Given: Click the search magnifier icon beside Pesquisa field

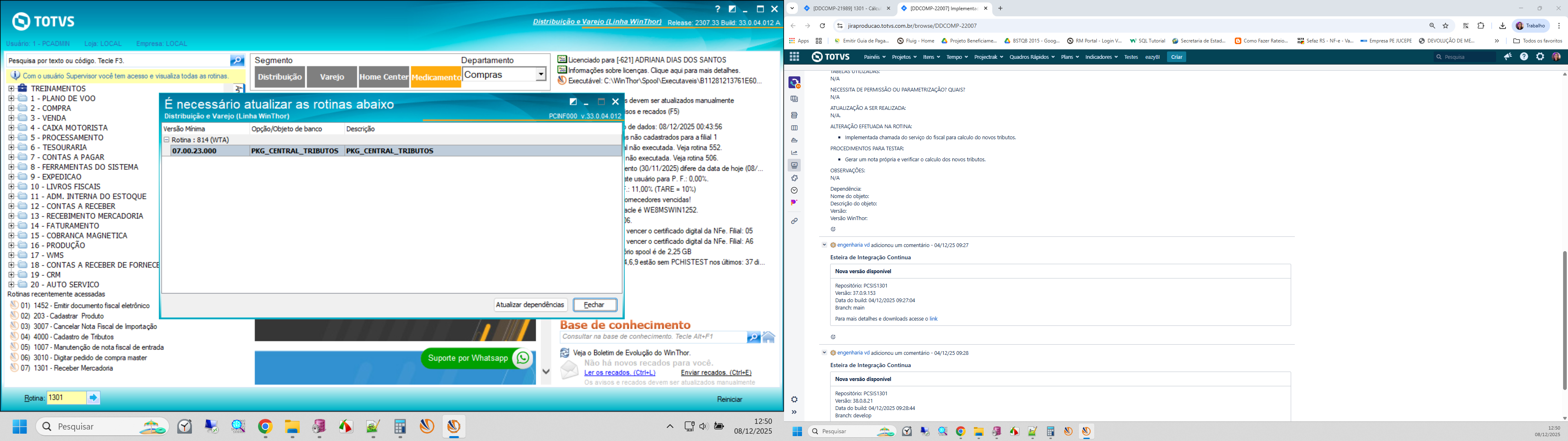Looking at the screenshot, I should click(237, 60).
